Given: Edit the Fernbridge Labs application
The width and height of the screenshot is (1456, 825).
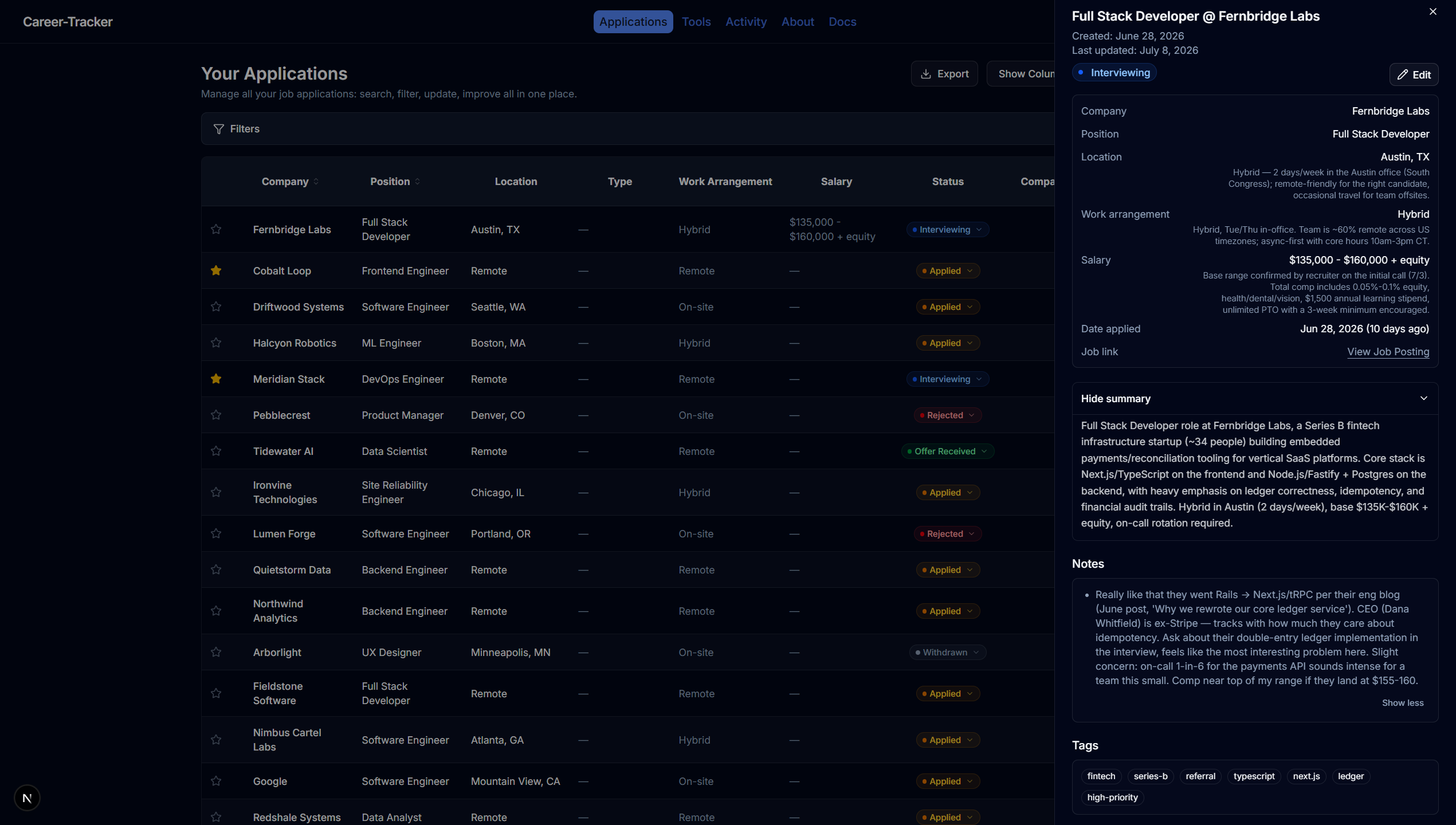Looking at the screenshot, I should [1414, 75].
